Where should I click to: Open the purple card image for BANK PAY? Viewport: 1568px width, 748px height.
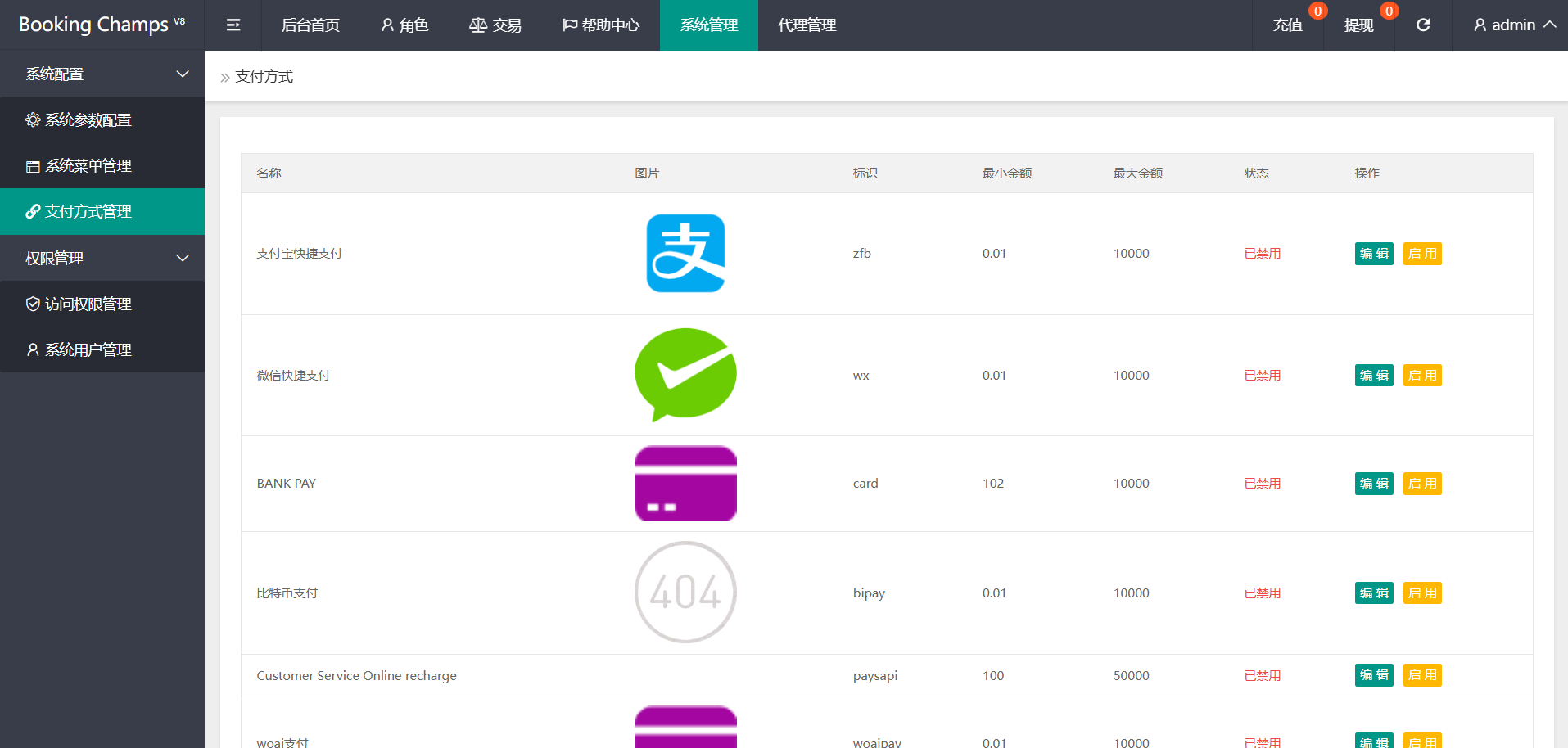[x=685, y=484]
